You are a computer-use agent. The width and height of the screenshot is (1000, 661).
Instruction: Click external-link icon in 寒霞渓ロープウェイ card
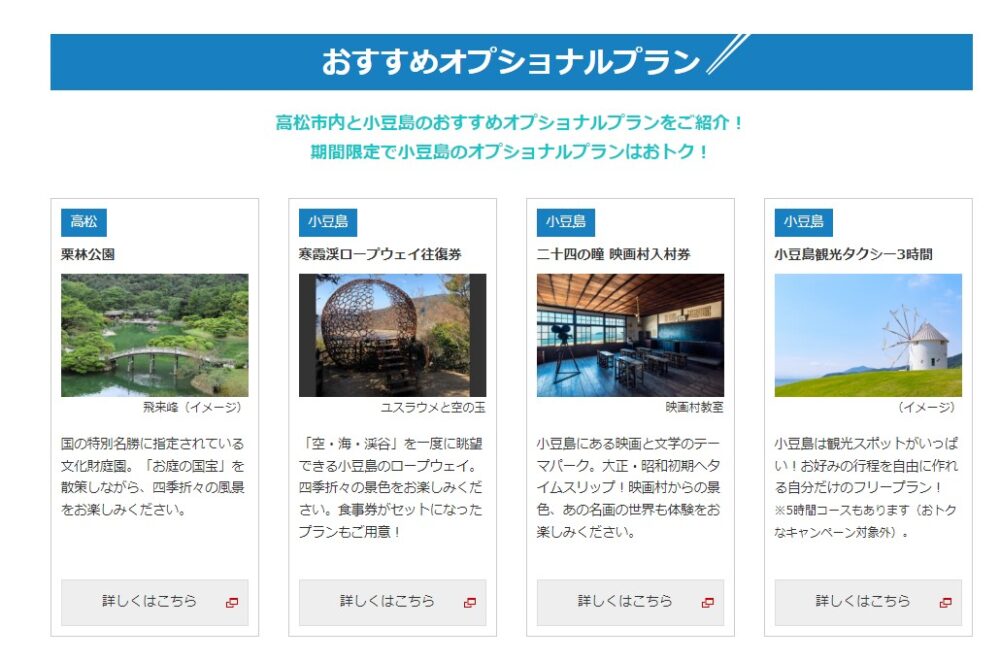pyautogui.click(x=470, y=602)
